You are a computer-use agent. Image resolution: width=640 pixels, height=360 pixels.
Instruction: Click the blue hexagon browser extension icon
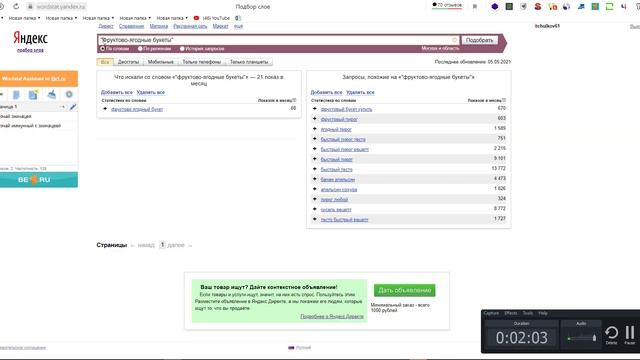pyautogui.click(x=495, y=7)
